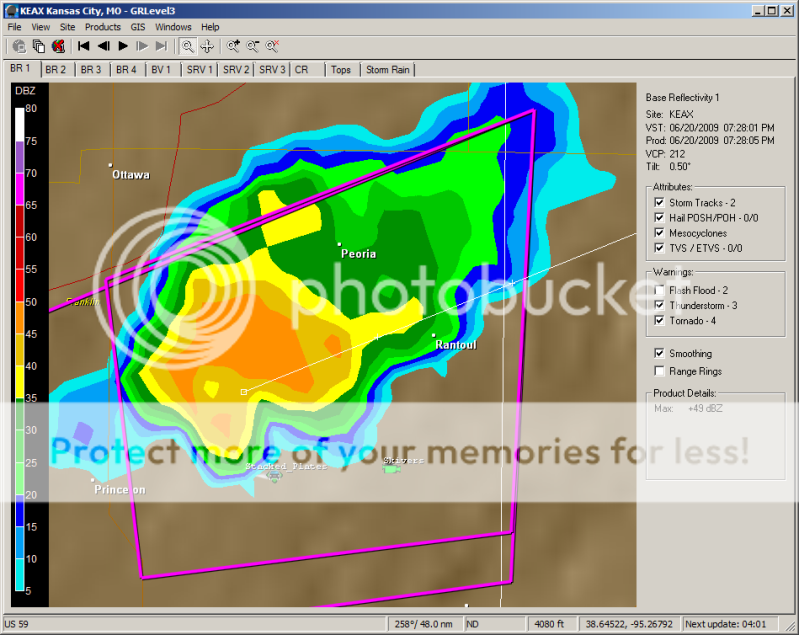The height and width of the screenshot is (635, 799).
Task: Click the Princeton city label on map
Action: pyautogui.click(x=120, y=490)
